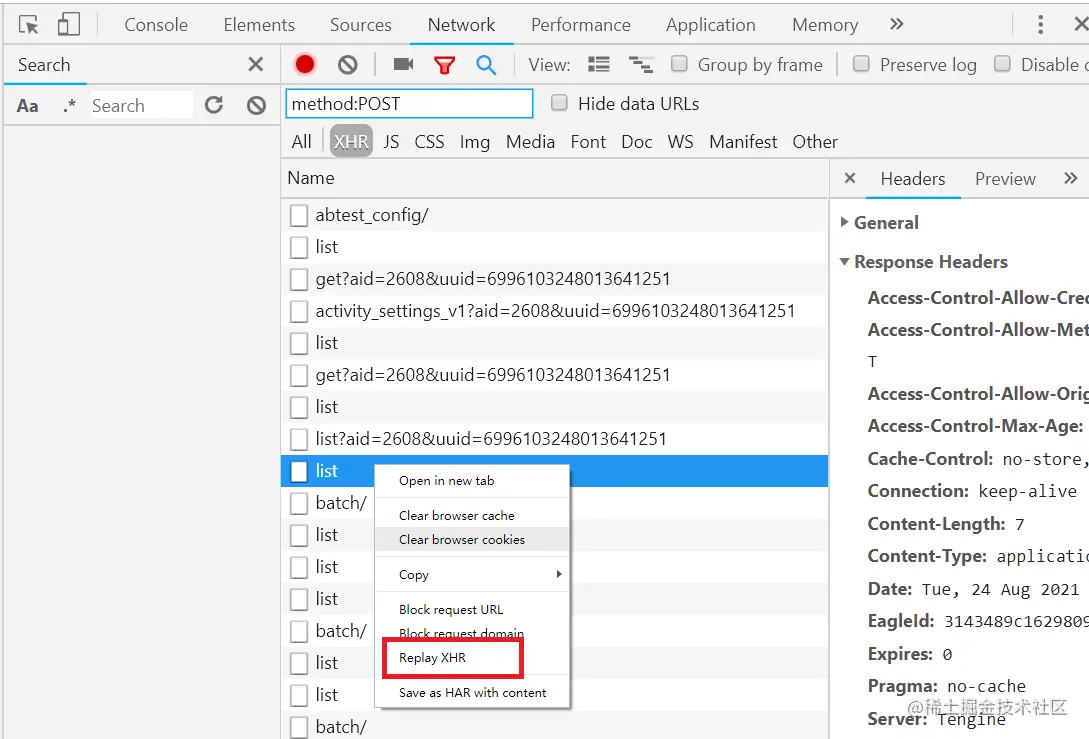Toggle match case Aa option

27,106
